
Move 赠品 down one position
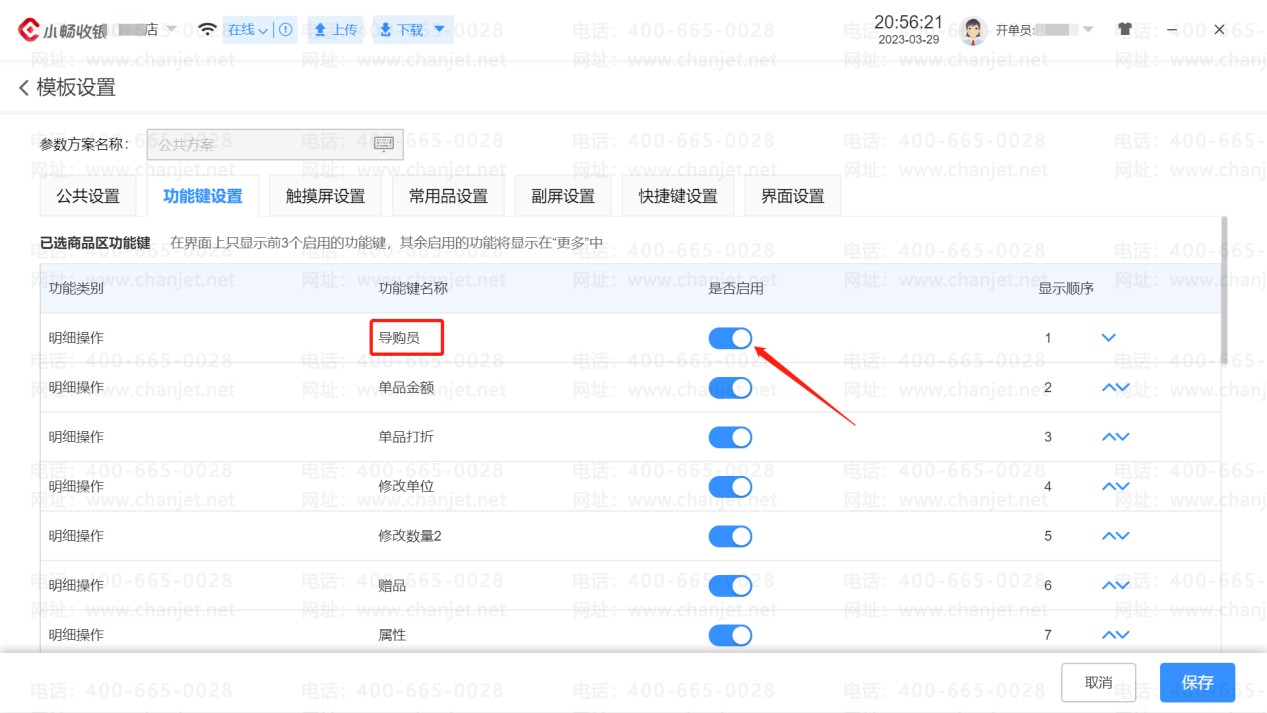1123,585
